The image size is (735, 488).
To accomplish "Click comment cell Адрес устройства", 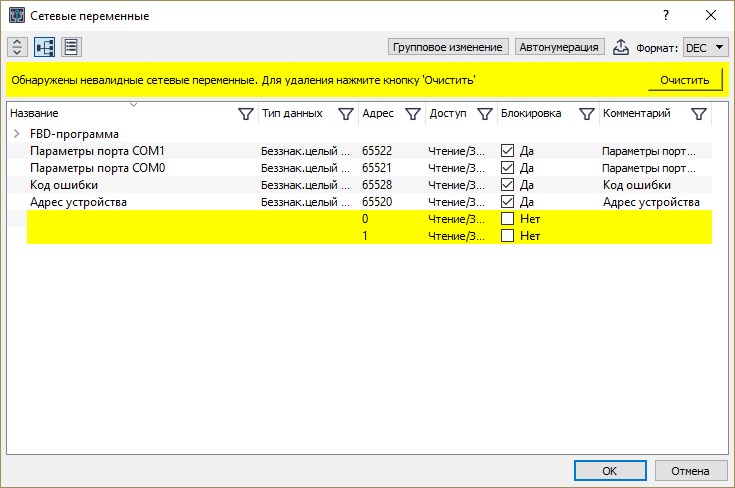I will coord(651,202).
